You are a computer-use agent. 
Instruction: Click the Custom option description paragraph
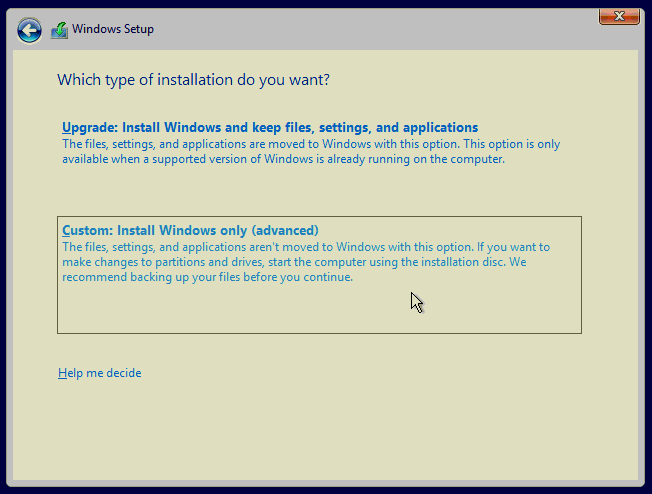pos(305,262)
